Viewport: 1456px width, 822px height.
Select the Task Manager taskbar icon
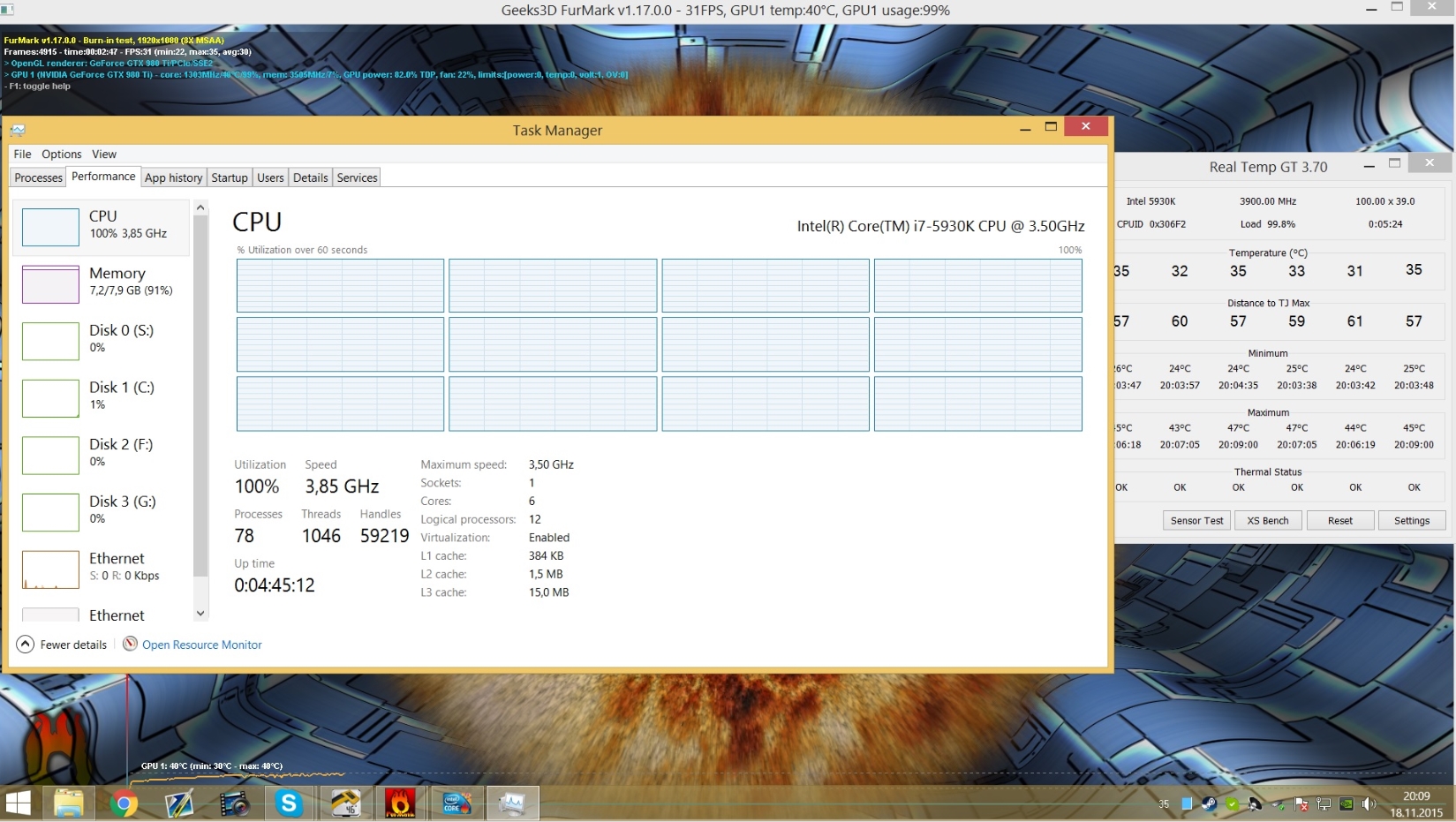tap(513, 803)
